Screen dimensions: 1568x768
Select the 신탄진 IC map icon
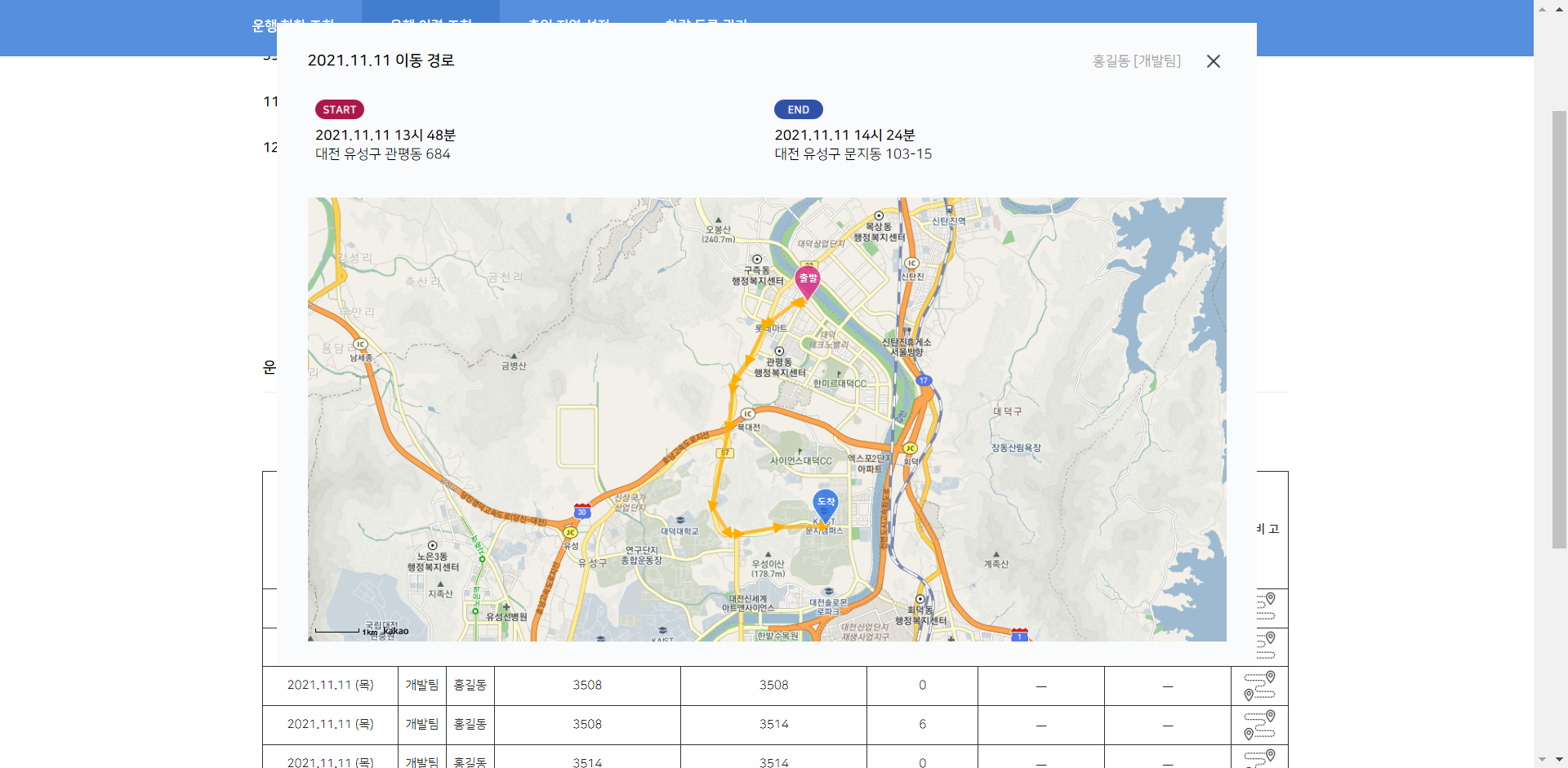(x=911, y=264)
